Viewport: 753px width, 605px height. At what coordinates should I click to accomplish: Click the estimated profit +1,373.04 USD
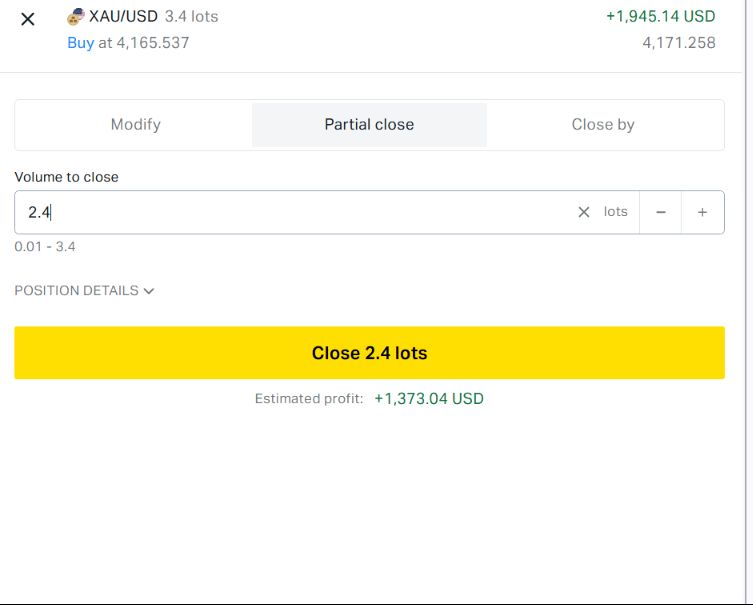coord(429,399)
